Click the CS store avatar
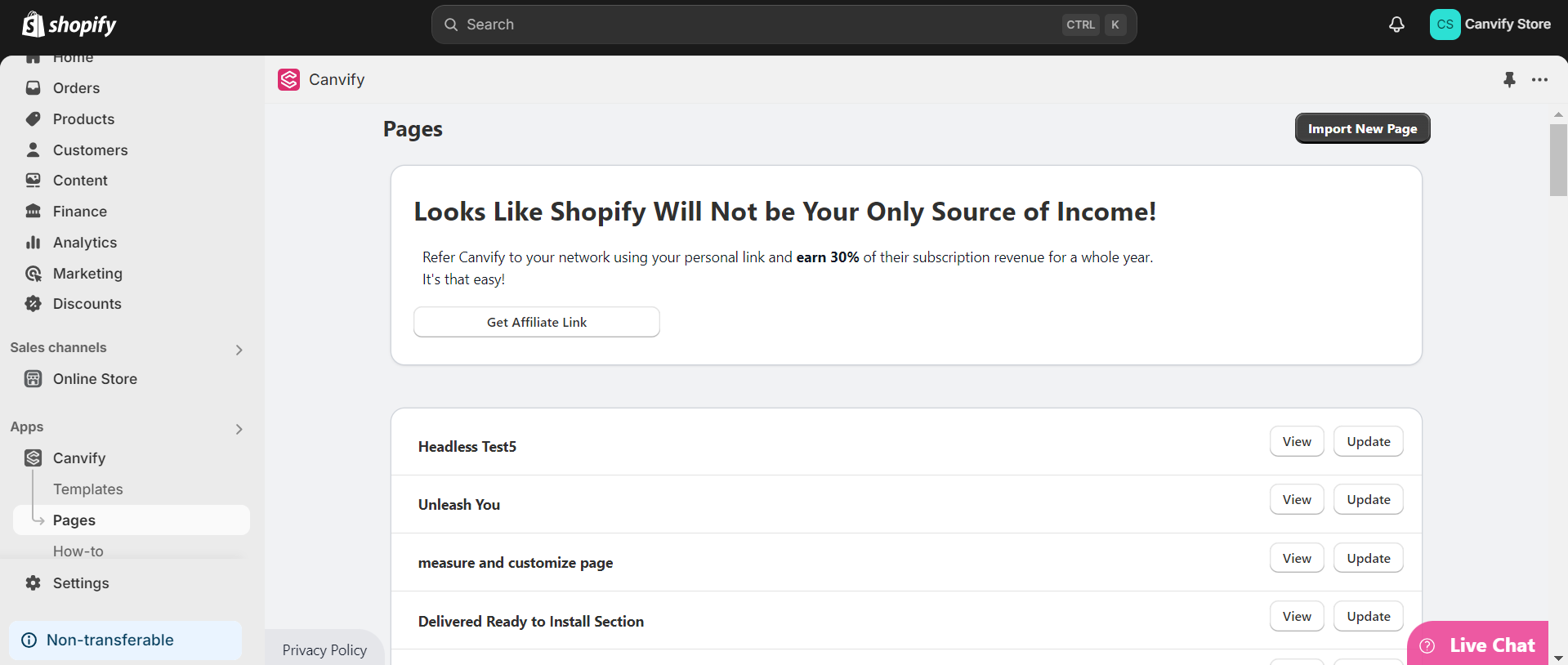 coord(1445,25)
